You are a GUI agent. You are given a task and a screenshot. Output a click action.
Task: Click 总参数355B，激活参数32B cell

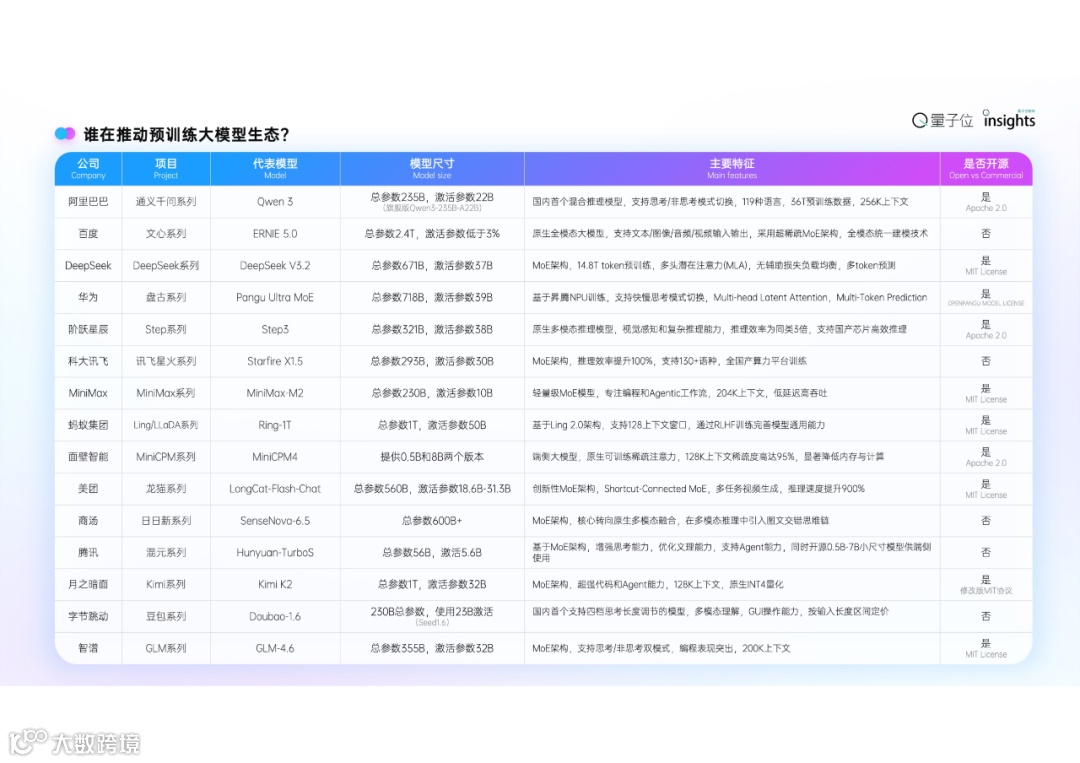(432, 648)
